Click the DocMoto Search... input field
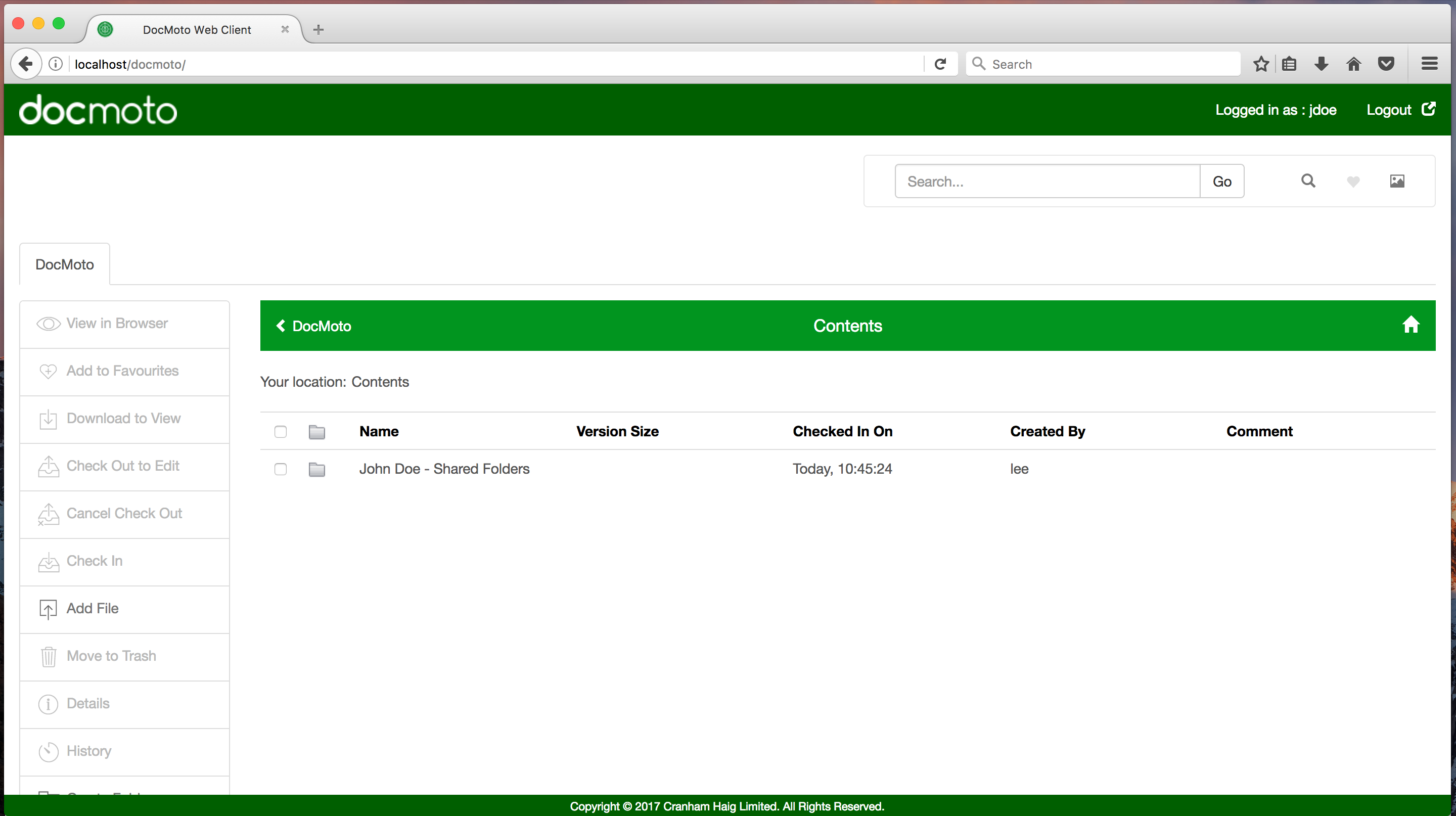Screen dimensions: 1456x816 click(x=1048, y=182)
